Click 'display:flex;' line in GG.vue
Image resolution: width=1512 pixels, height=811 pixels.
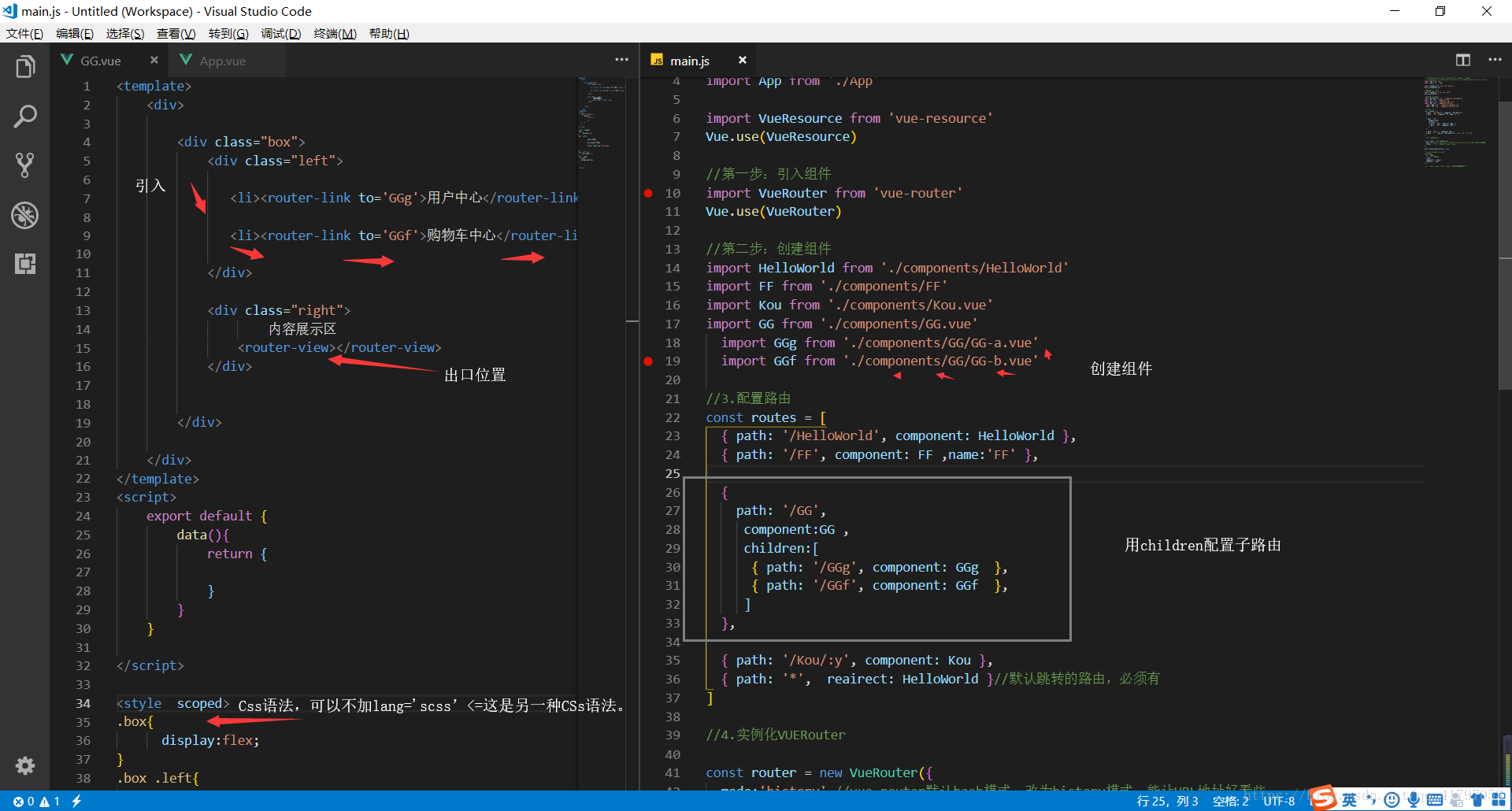coord(210,740)
